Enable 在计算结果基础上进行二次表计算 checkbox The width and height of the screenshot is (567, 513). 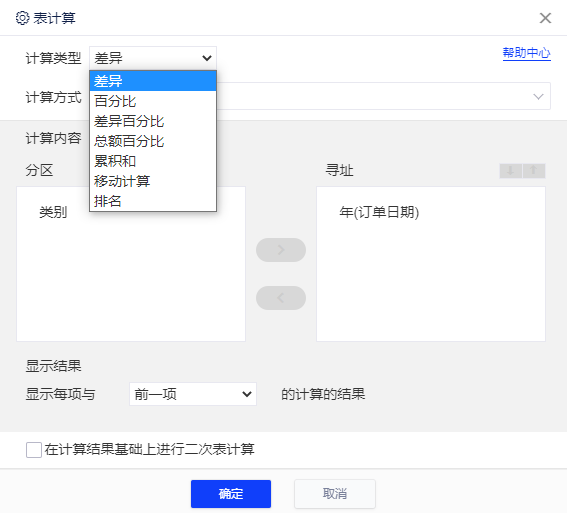click(34, 450)
